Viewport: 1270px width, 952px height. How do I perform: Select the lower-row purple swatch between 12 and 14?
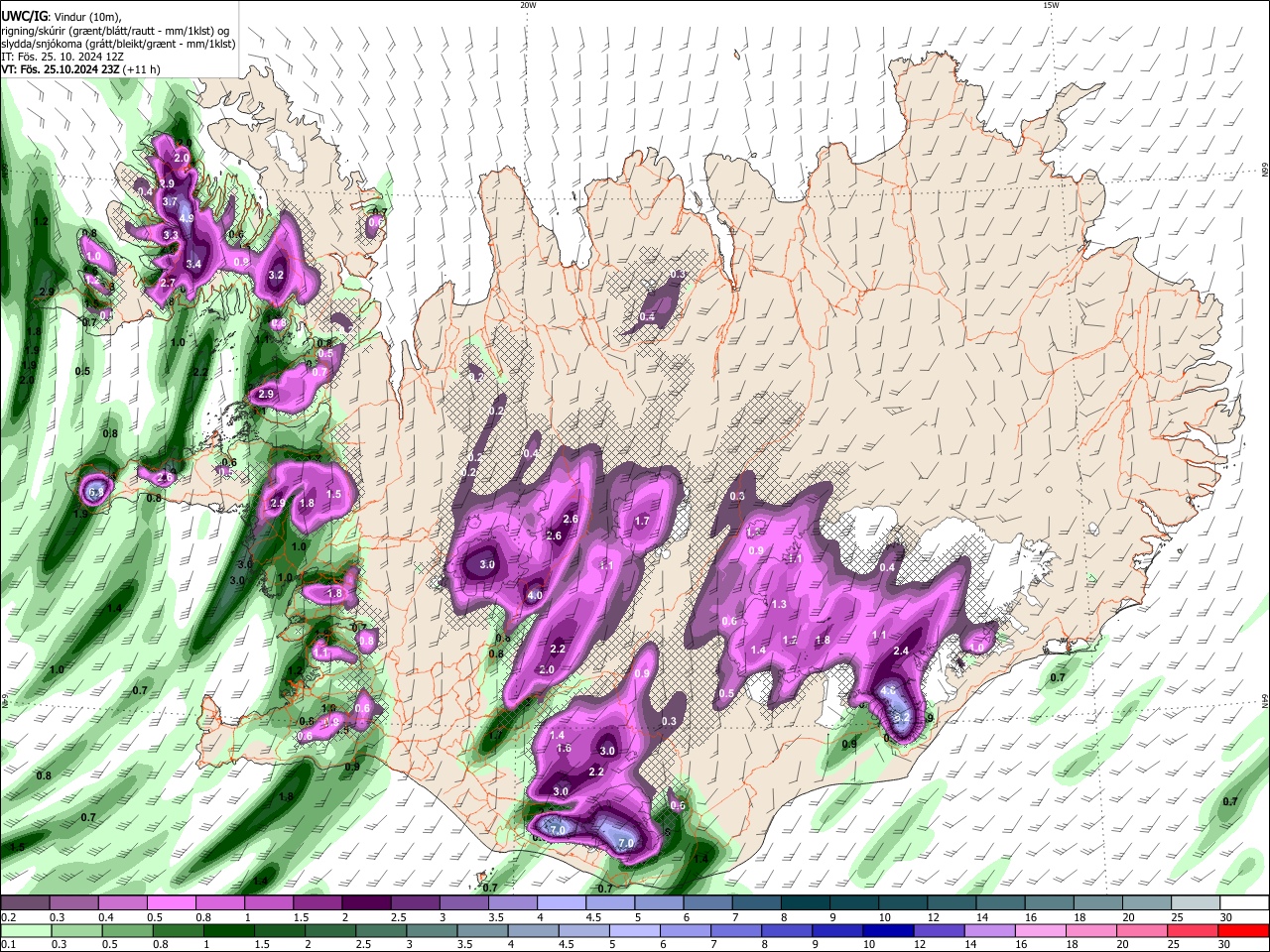click(x=939, y=930)
